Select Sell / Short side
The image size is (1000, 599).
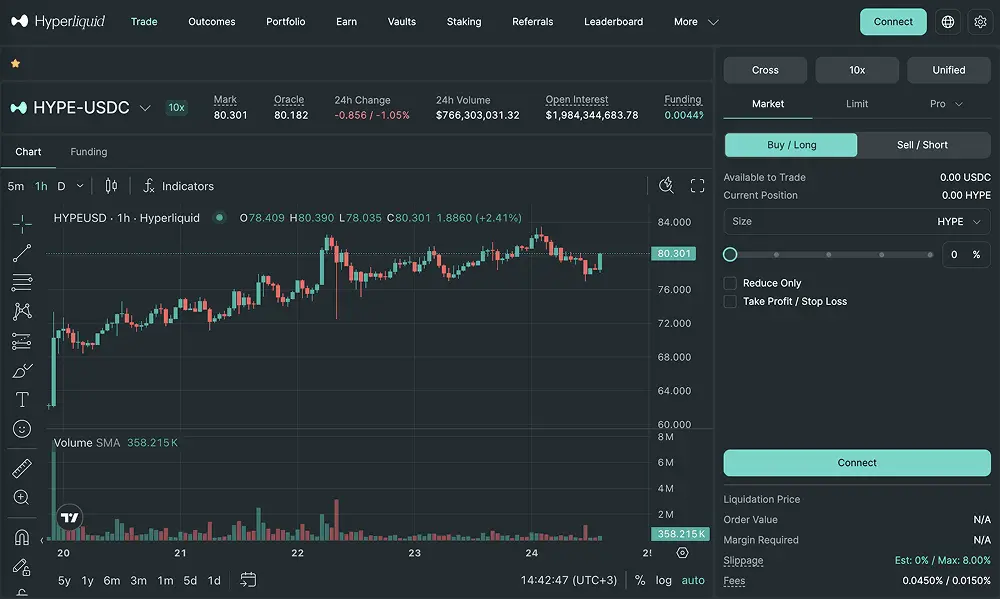coord(922,145)
